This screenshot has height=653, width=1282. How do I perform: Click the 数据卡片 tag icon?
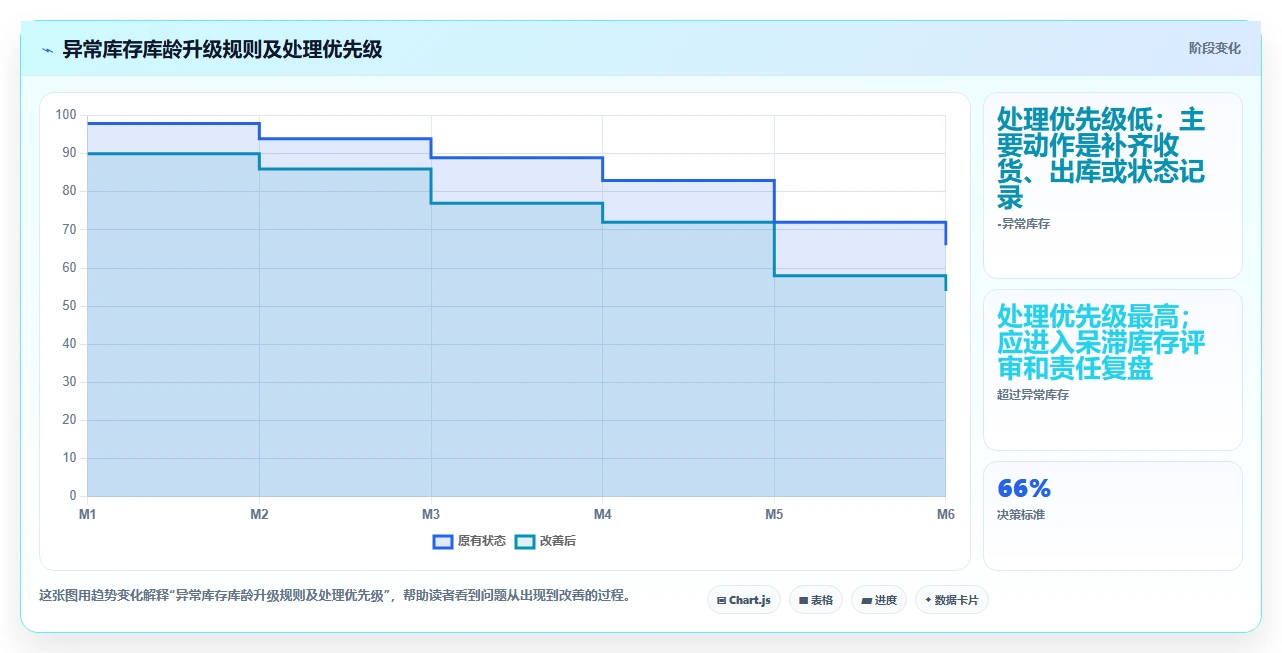pyautogui.click(x=928, y=600)
